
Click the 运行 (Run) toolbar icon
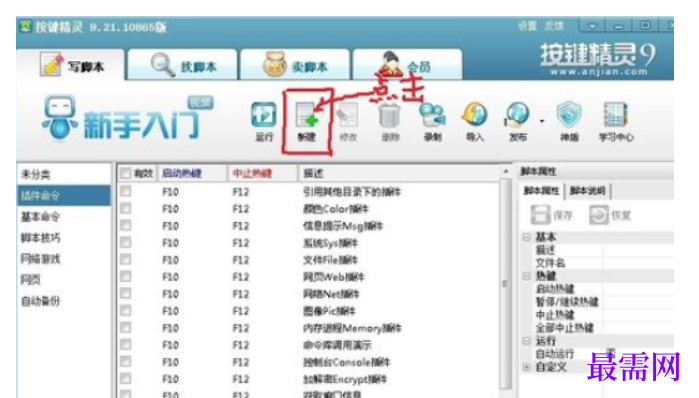(263, 115)
